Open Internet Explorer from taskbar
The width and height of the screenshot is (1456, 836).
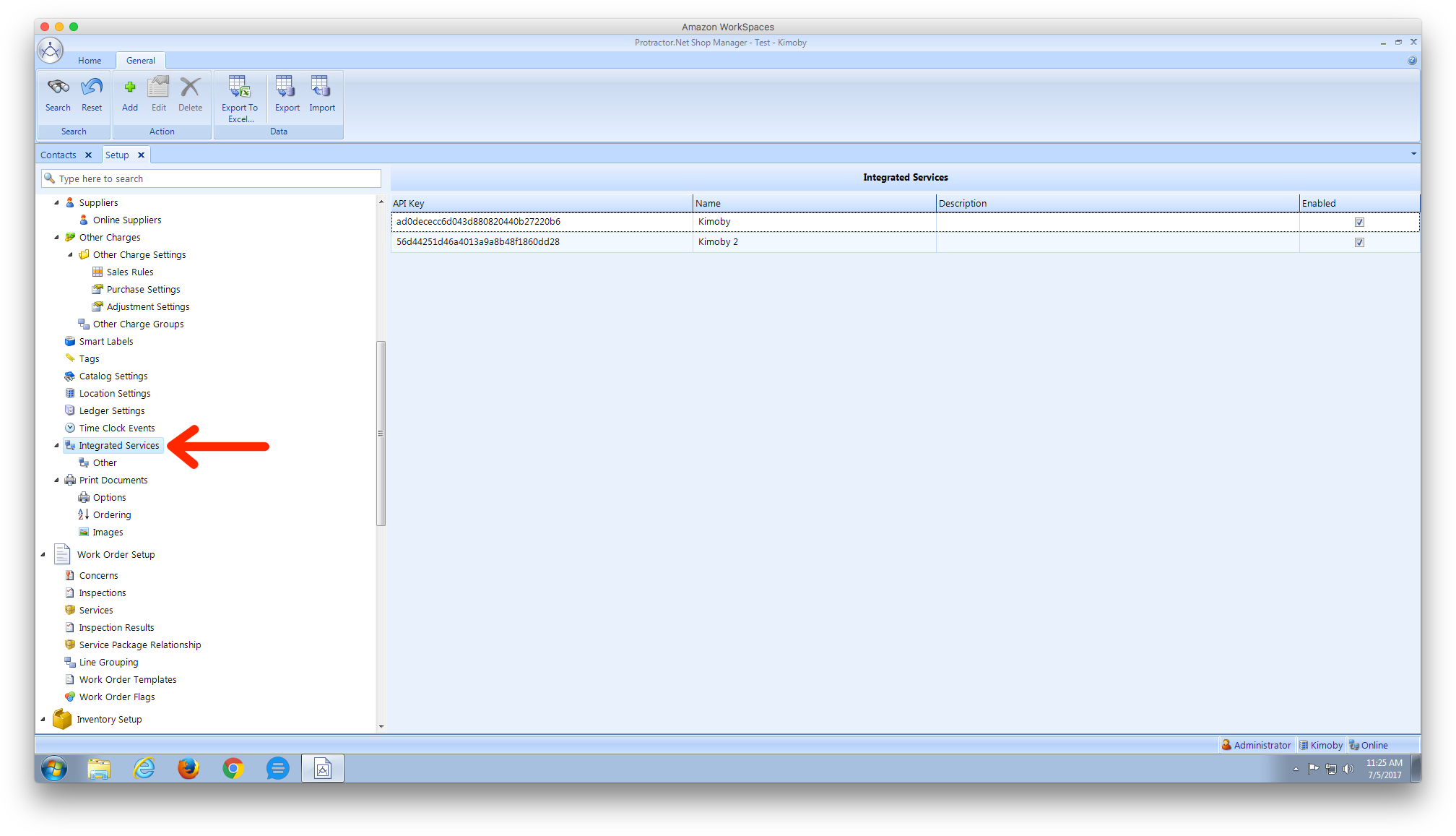coord(144,769)
